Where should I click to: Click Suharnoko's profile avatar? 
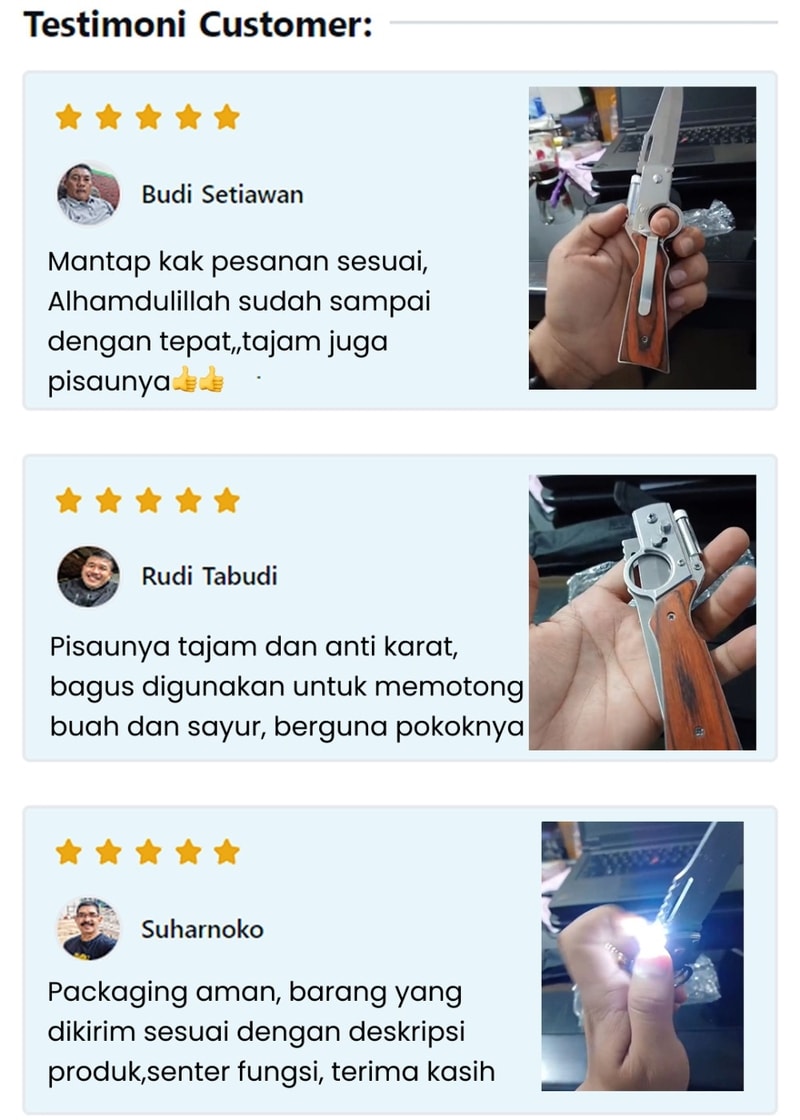coord(88,929)
